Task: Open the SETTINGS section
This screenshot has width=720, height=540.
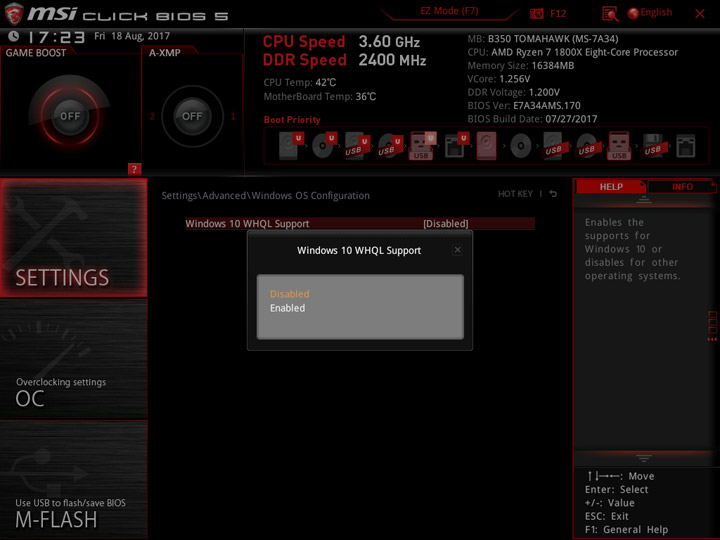Action: pos(73,237)
